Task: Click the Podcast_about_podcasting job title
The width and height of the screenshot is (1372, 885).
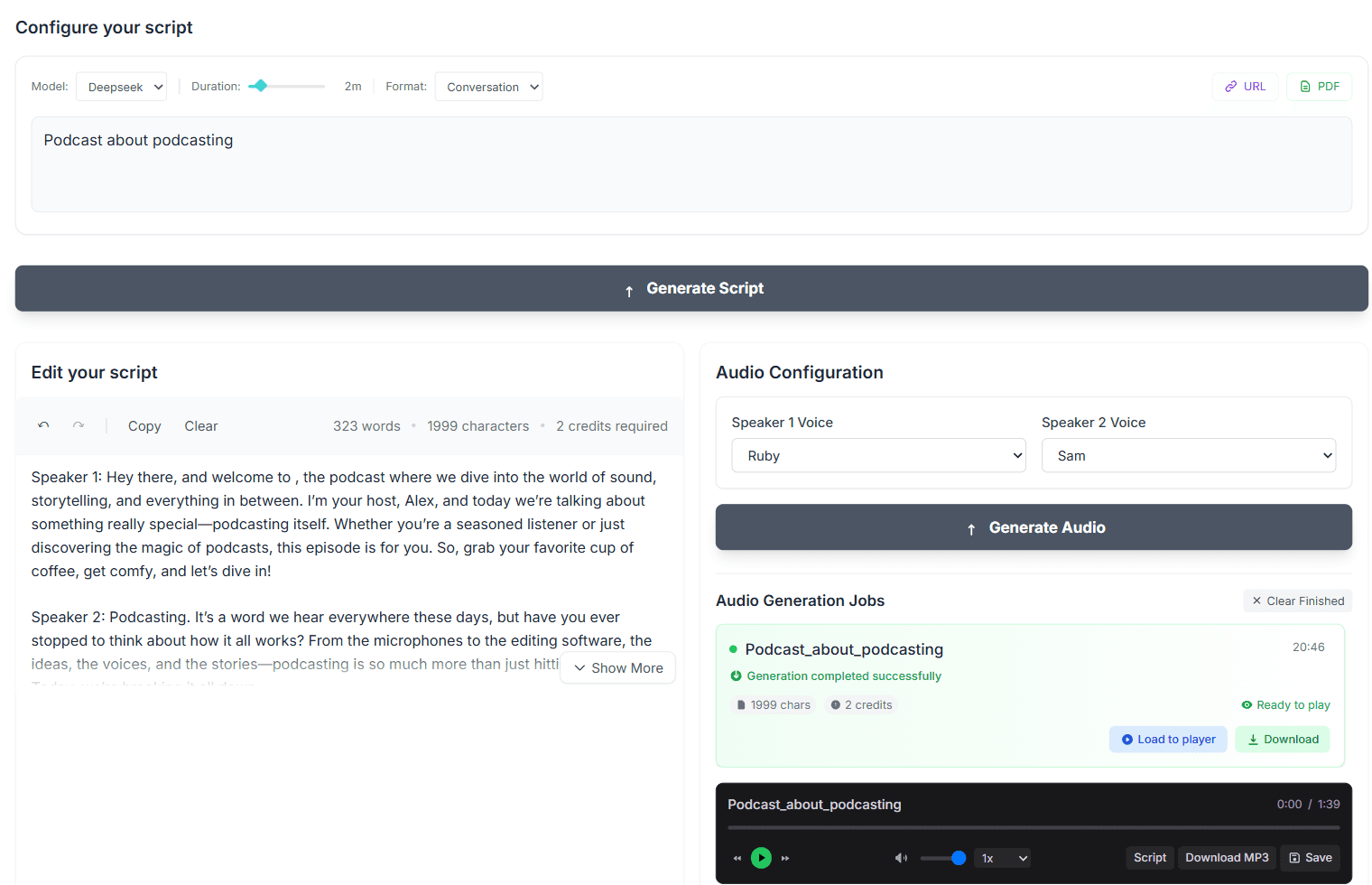Action: pos(844,649)
